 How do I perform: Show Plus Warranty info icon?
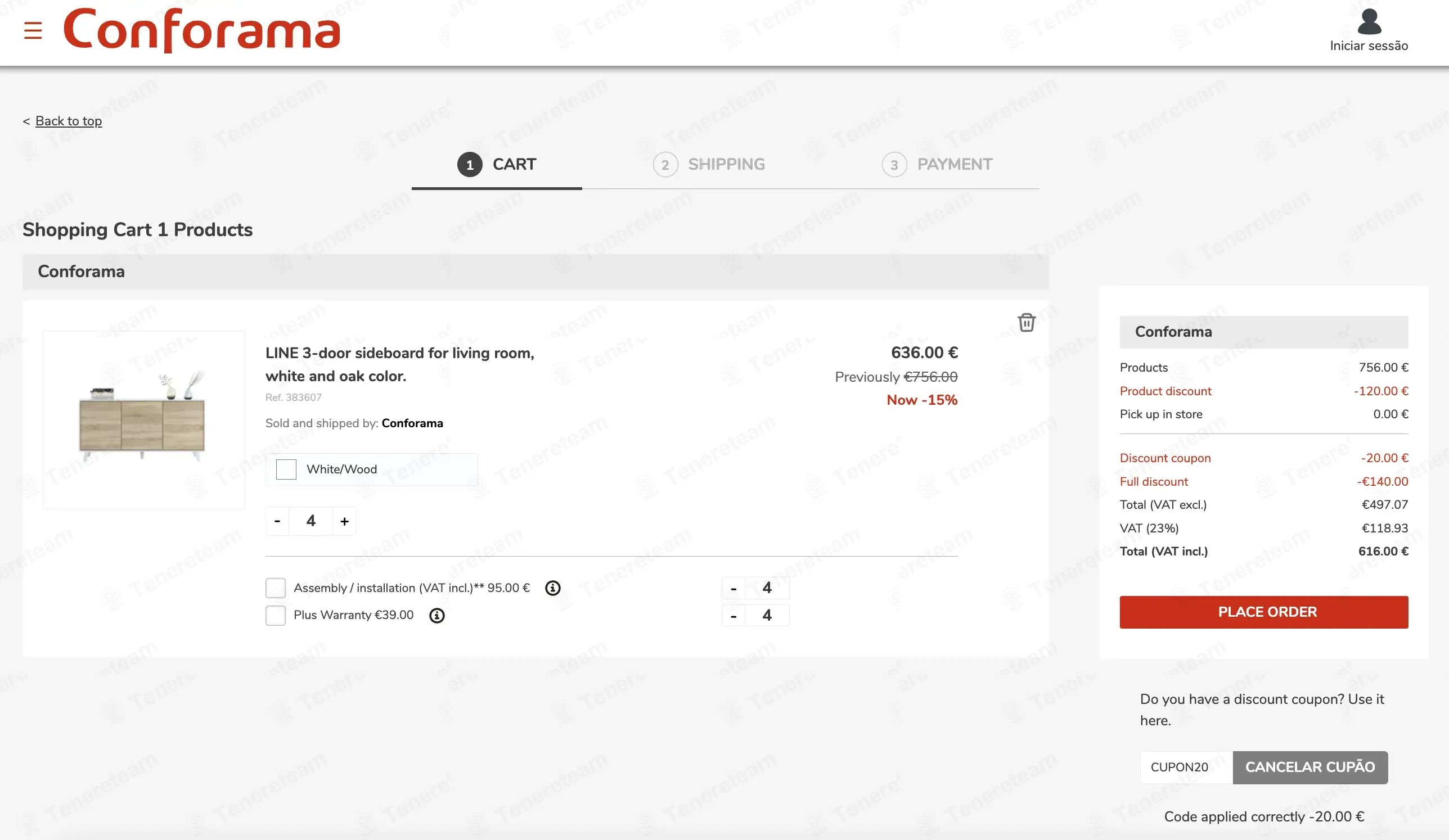pos(437,615)
